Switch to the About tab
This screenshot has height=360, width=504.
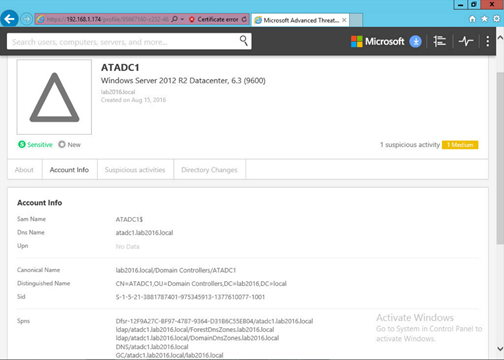pos(24,170)
